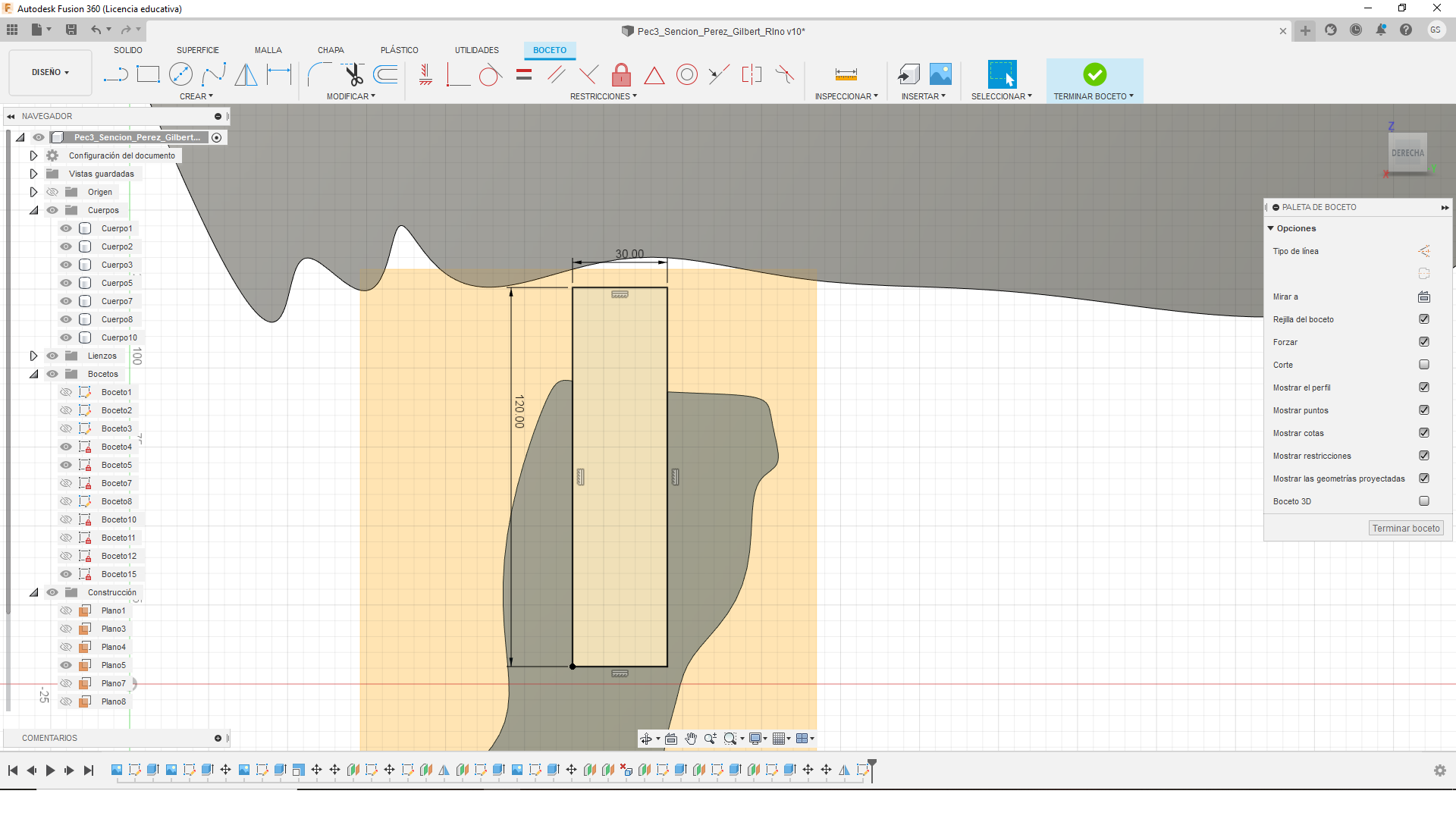Click the Measure ruler icon
Image resolution: width=1456 pixels, height=819 pixels.
(846, 74)
